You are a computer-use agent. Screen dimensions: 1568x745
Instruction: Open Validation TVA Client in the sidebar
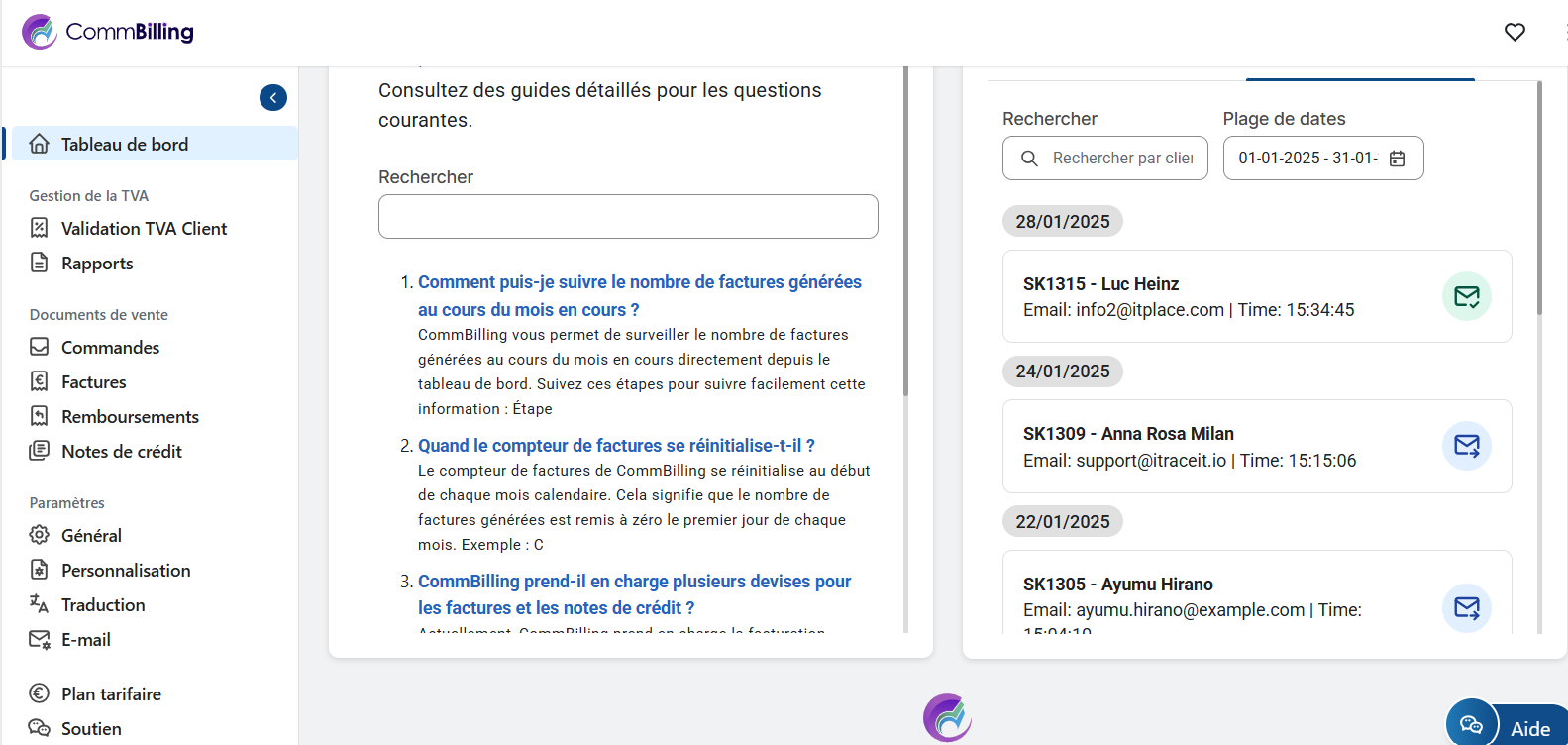(x=144, y=229)
